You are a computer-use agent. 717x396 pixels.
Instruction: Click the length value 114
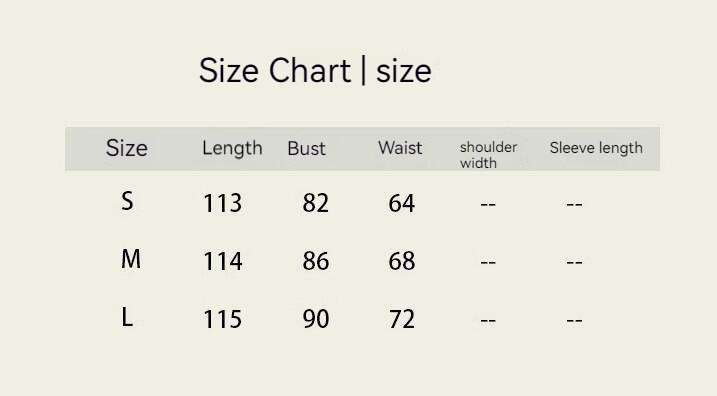pos(222,261)
